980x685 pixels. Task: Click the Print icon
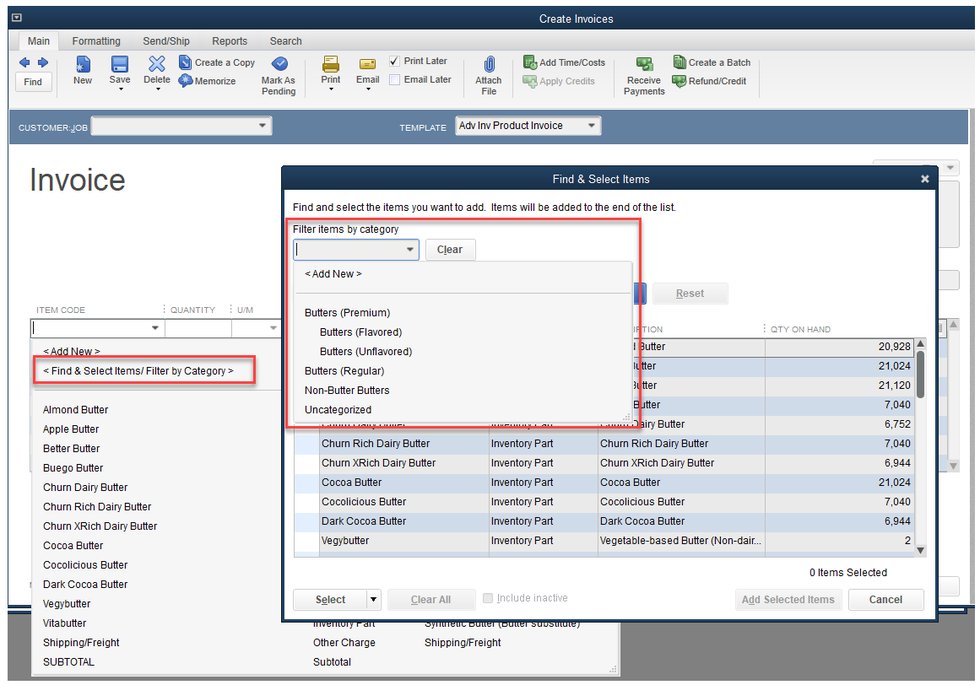[x=330, y=65]
